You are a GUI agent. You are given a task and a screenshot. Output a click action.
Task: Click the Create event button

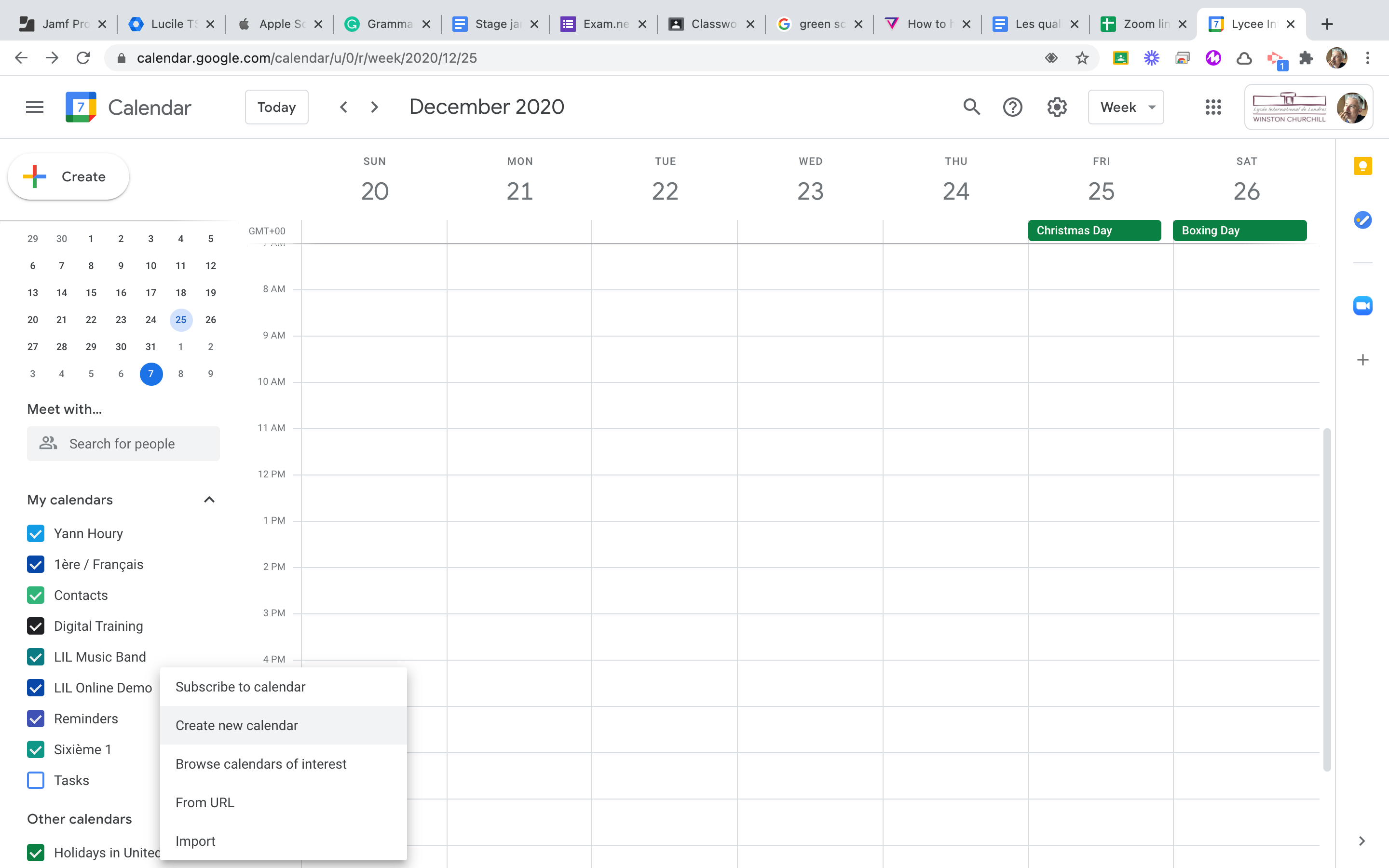point(68,177)
